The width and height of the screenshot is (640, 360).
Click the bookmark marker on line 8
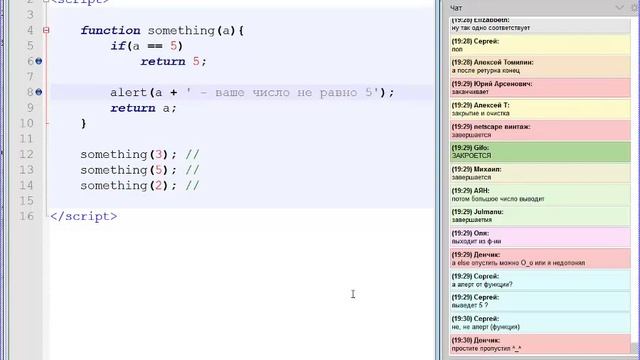(39, 92)
